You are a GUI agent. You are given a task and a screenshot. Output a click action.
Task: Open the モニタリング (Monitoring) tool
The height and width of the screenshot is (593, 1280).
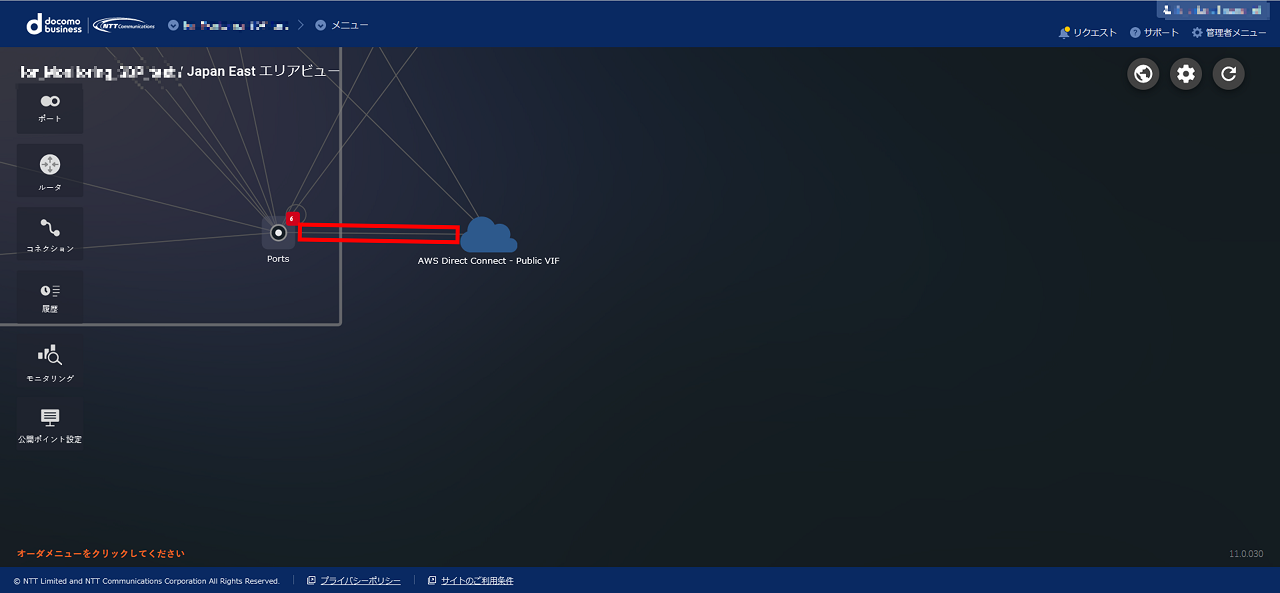tap(50, 362)
